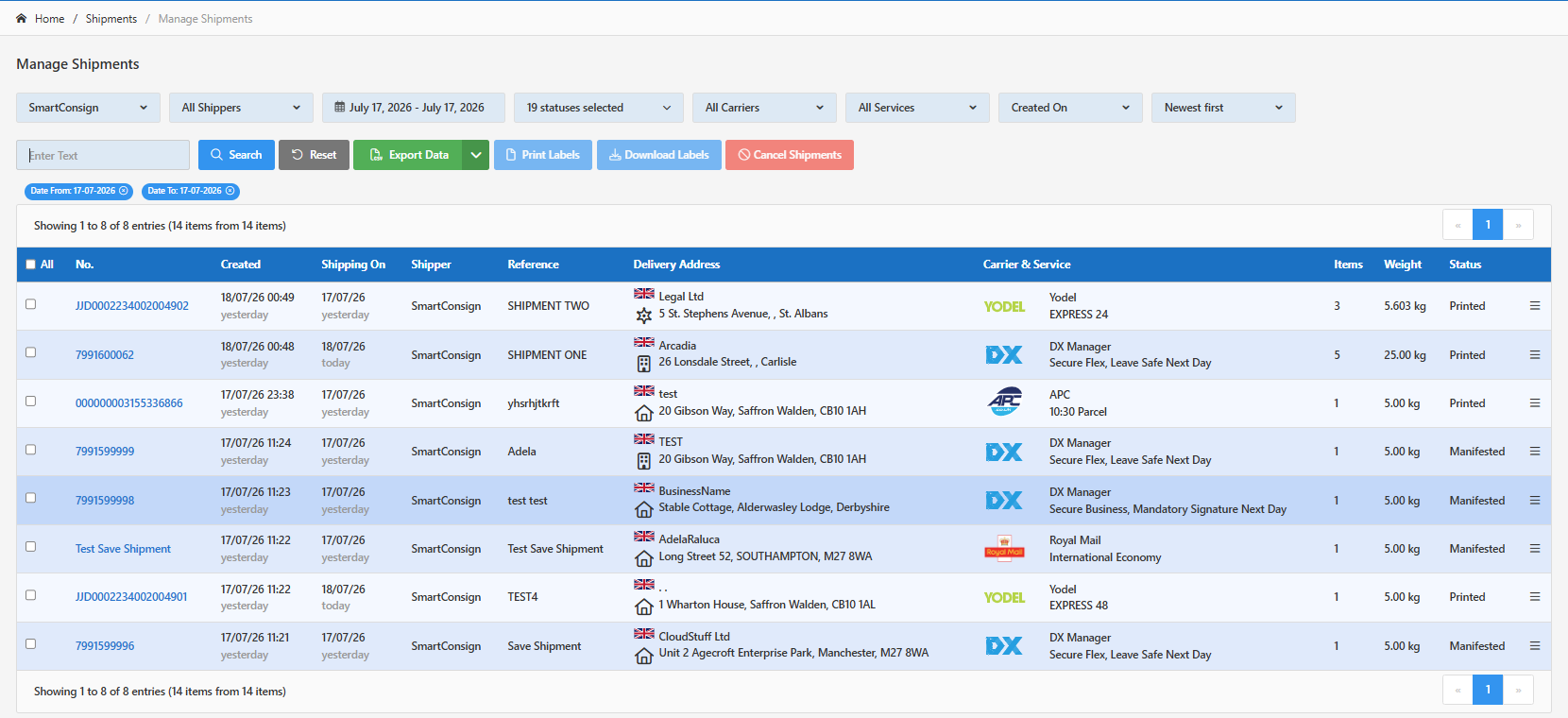Remove the Date From filter tag
Viewport: 1568px width, 718px height.
tap(124, 191)
